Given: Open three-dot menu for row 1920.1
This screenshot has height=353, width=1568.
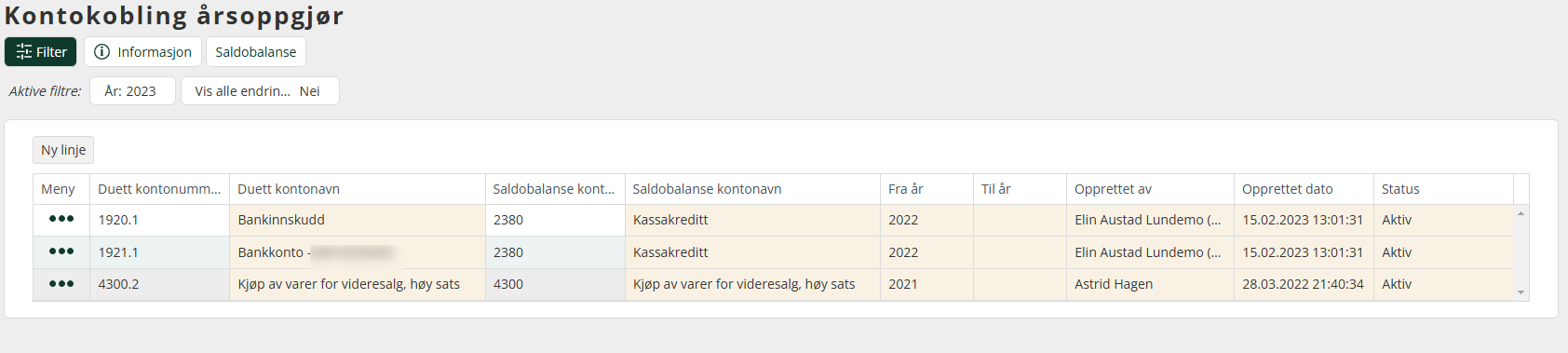Looking at the screenshot, I should (61, 220).
